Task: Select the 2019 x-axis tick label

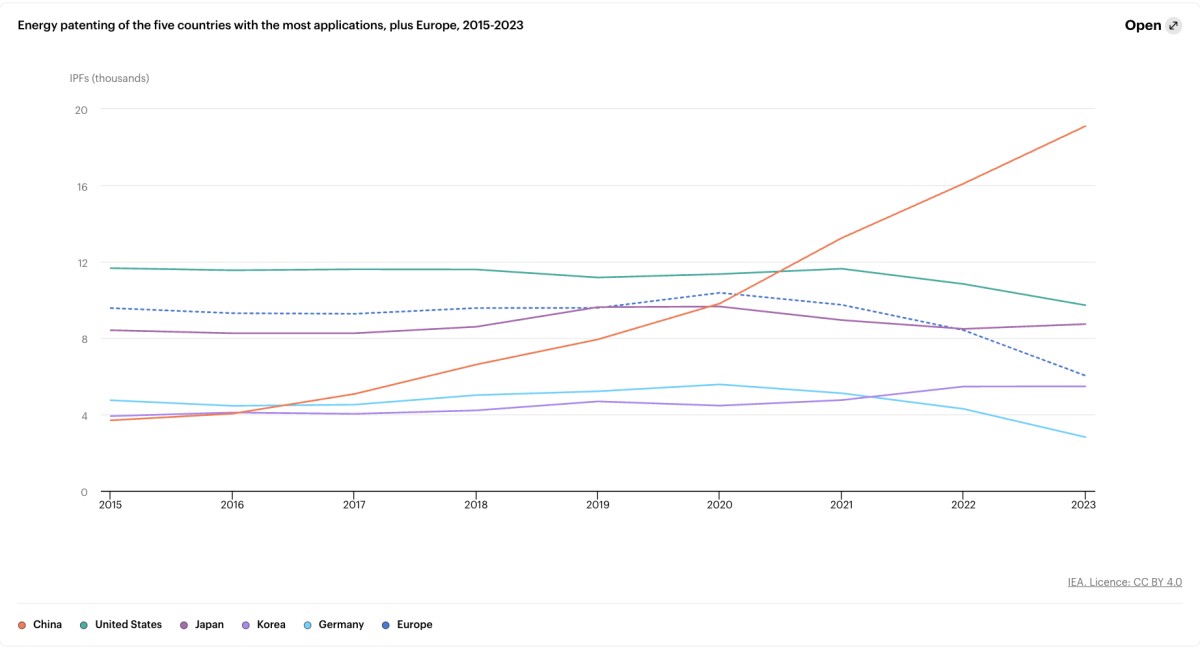Action: 597,505
